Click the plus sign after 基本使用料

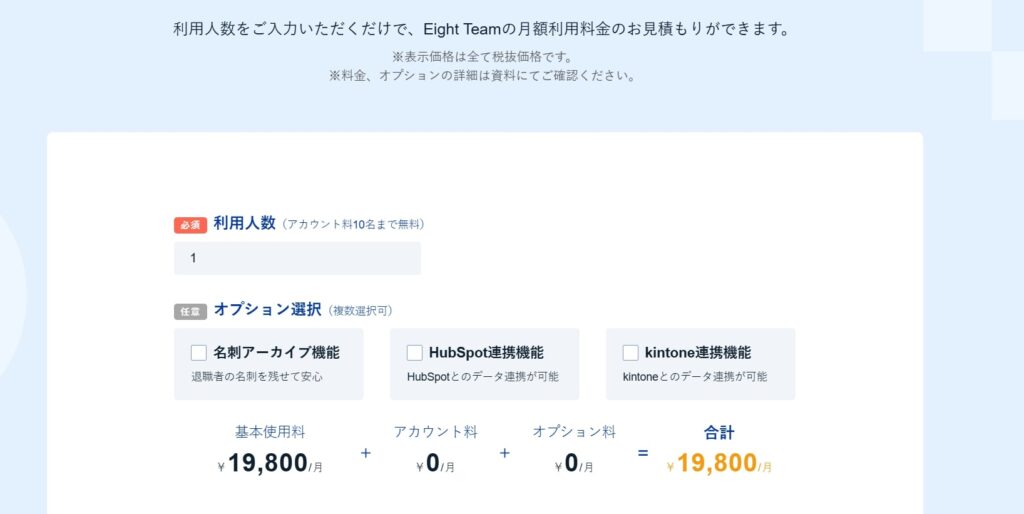[x=365, y=453]
